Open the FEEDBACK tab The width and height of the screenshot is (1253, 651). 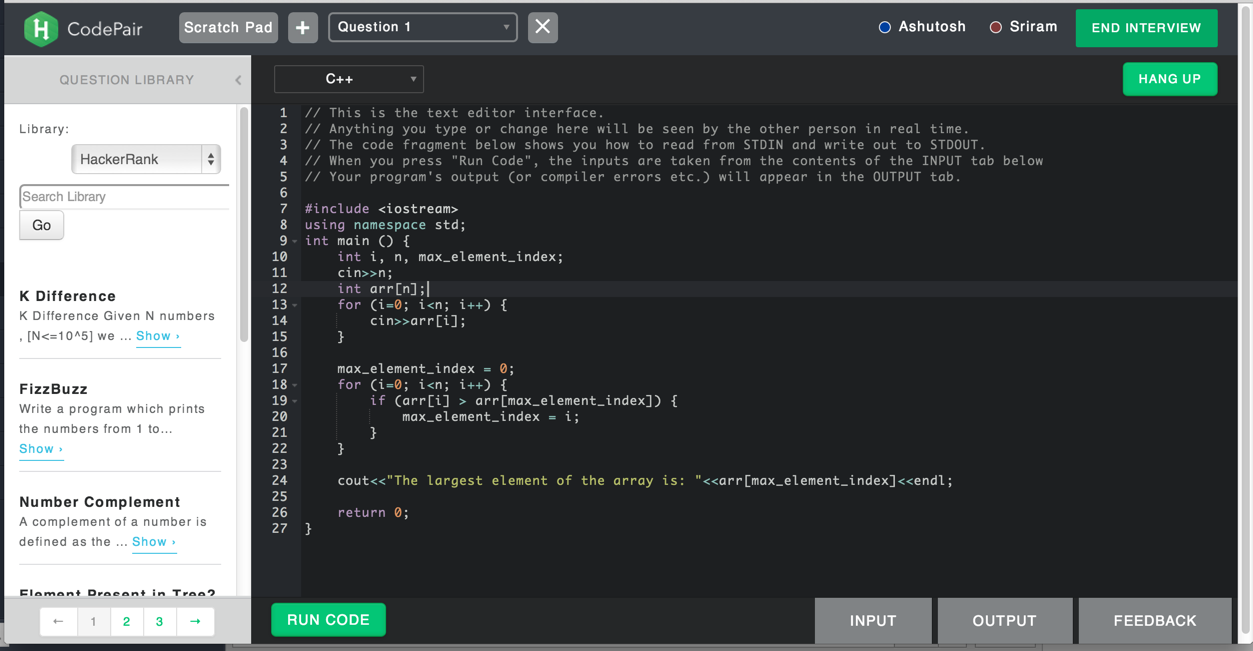click(x=1154, y=621)
